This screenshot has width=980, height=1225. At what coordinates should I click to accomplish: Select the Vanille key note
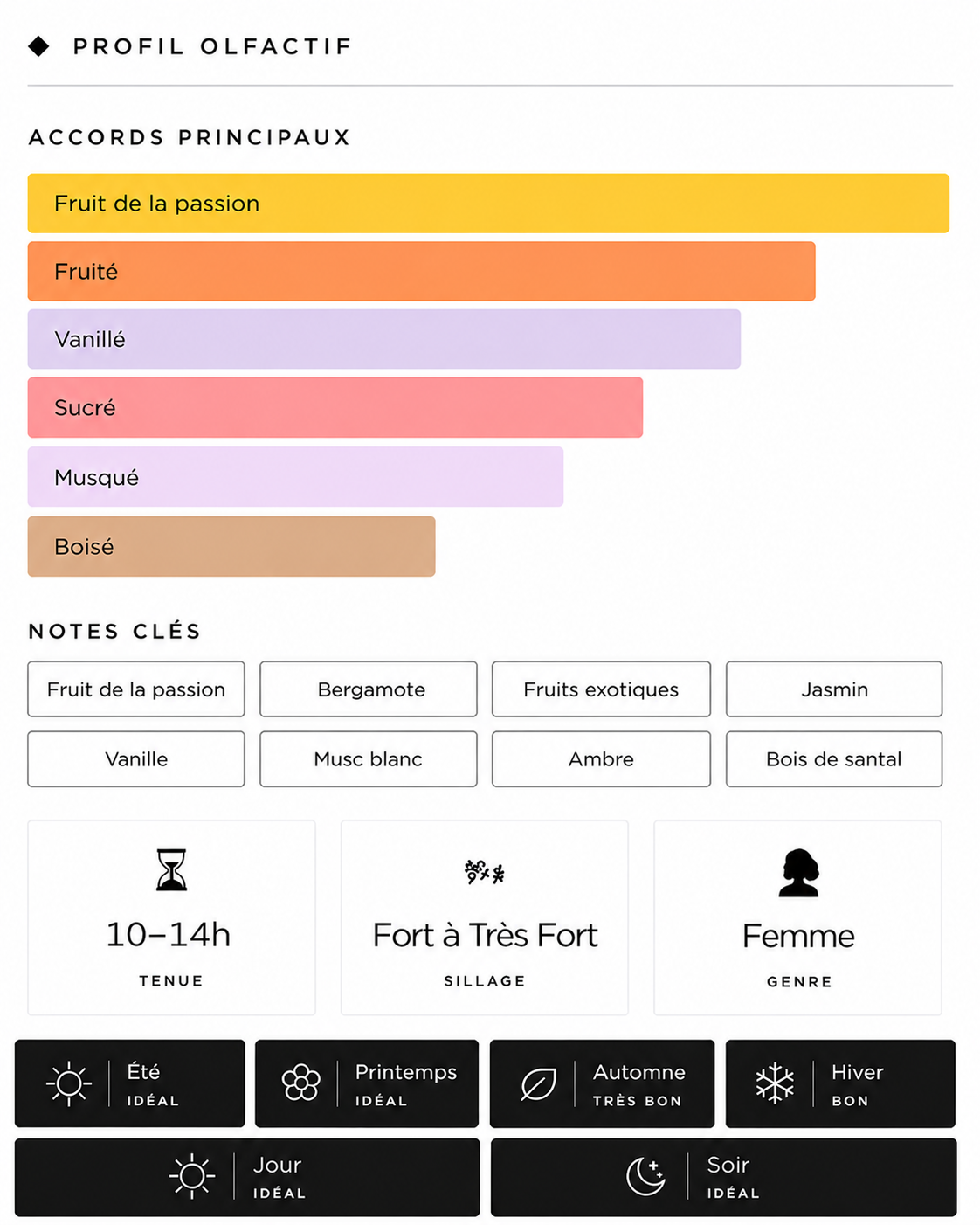tap(136, 759)
